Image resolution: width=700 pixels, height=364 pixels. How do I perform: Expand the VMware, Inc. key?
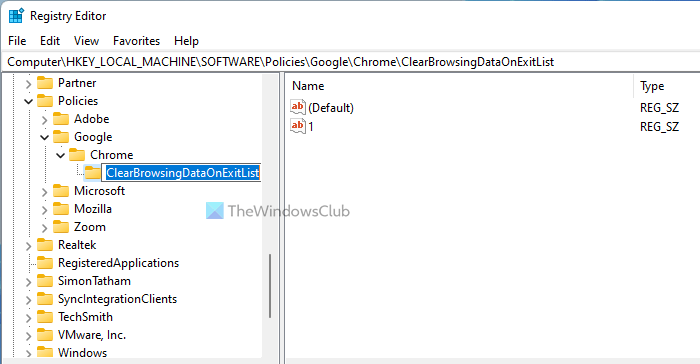pos(28,336)
